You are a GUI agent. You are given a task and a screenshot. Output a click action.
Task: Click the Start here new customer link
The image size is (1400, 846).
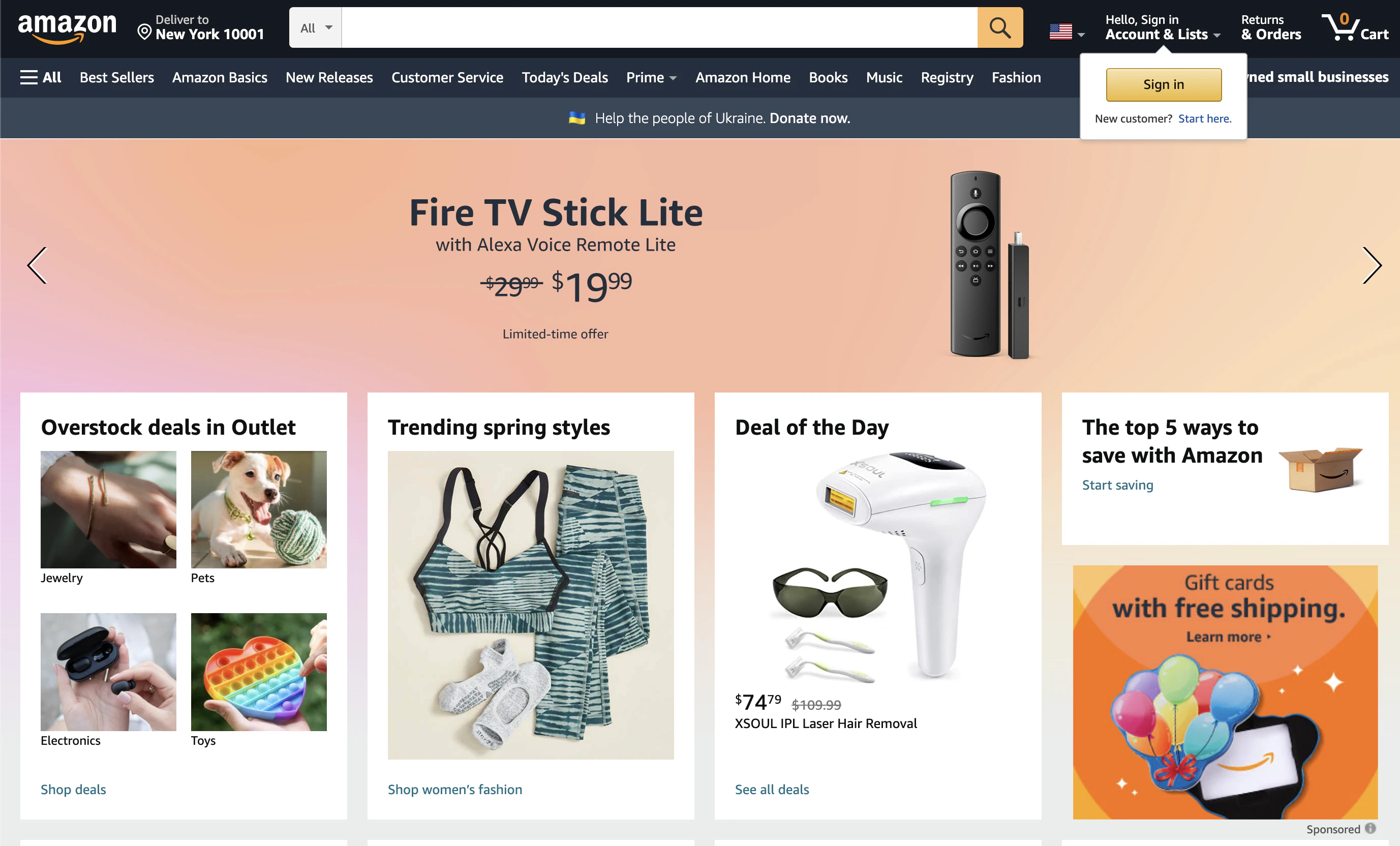[1205, 119]
